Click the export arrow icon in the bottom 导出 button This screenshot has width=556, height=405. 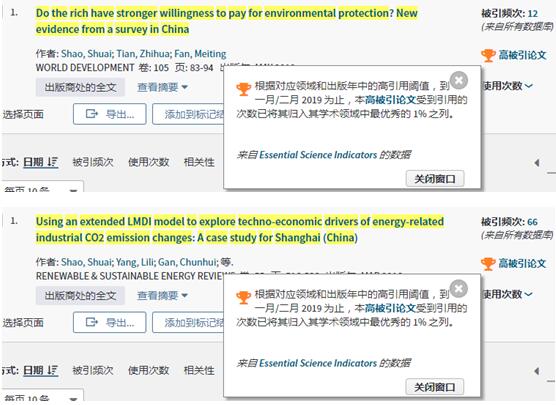coord(92,322)
